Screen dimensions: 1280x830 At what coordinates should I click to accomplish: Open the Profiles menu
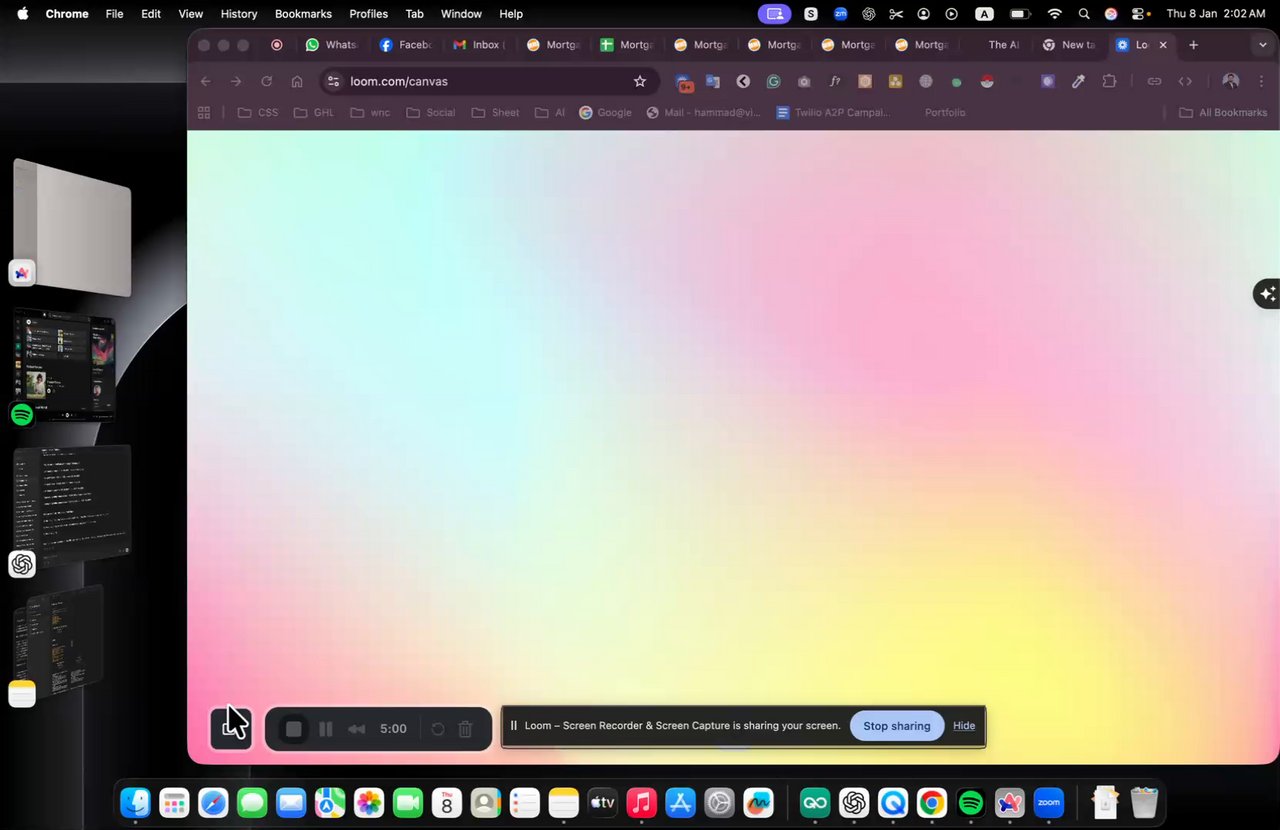[368, 14]
